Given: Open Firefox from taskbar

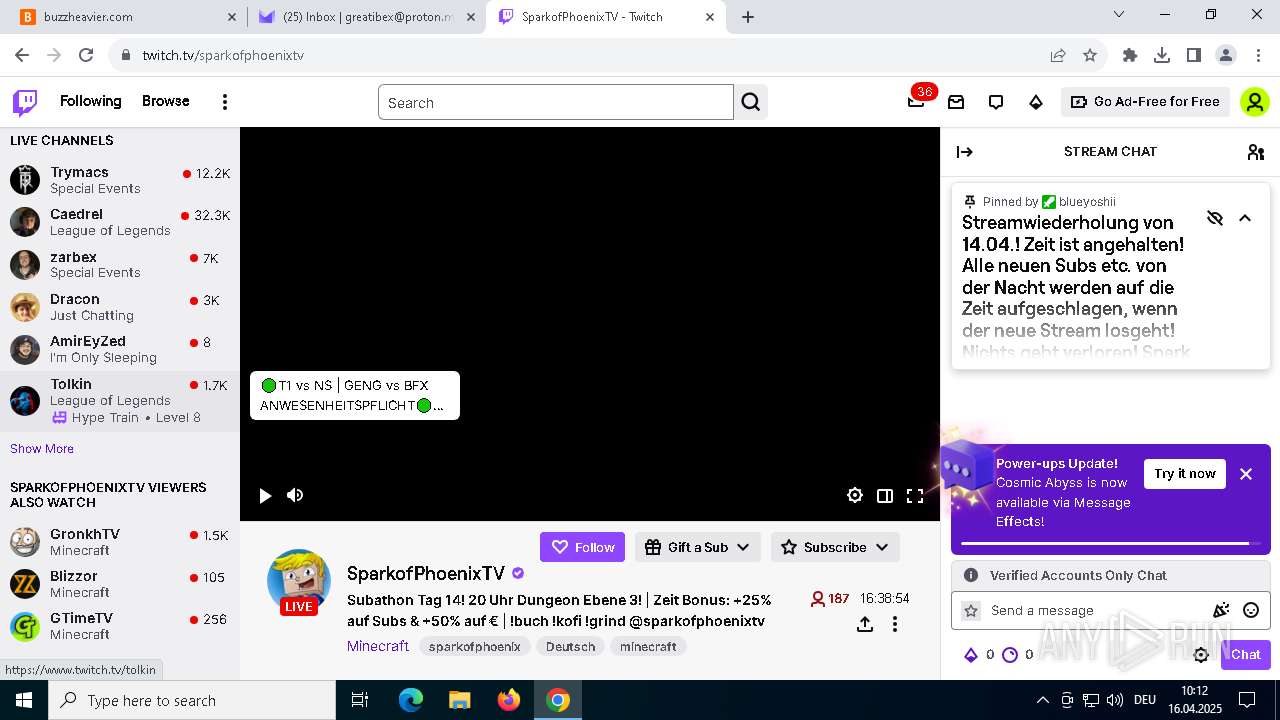Looking at the screenshot, I should point(509,700).
